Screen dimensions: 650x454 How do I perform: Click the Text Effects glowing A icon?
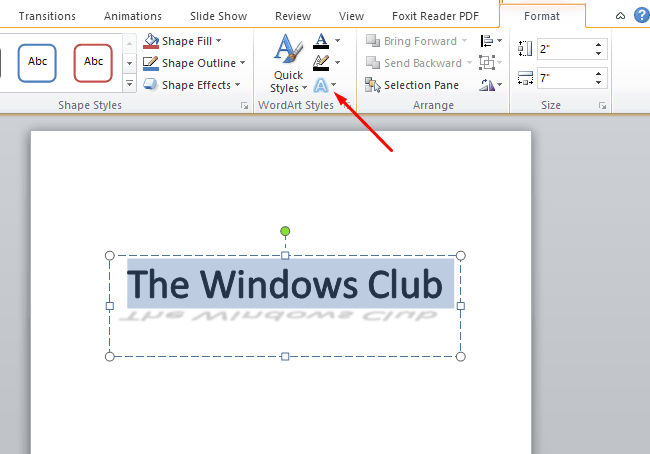click(320, 85)
